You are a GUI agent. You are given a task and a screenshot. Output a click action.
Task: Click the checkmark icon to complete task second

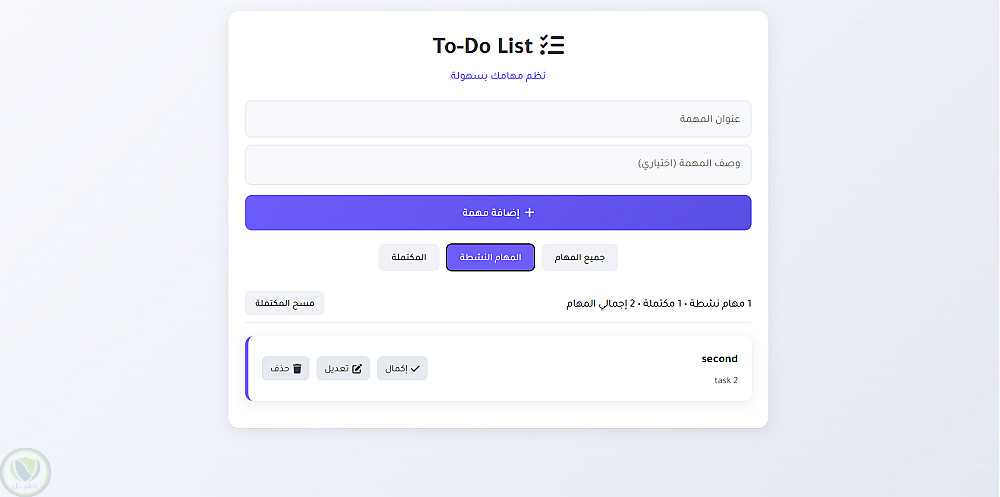415,369
